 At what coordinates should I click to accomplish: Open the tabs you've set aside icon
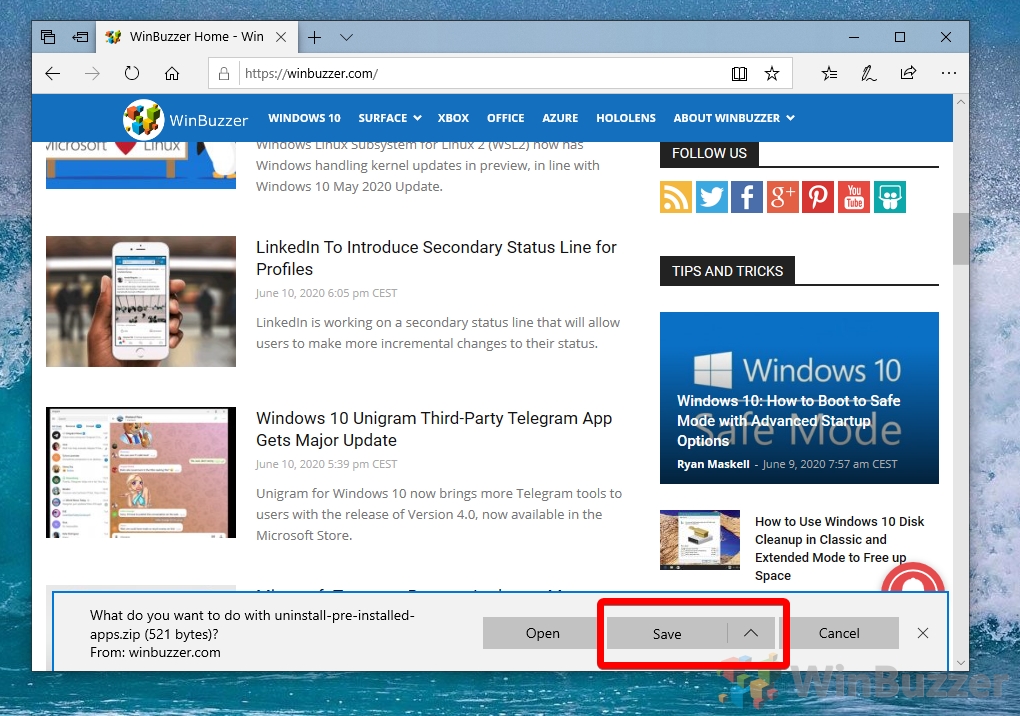[48, 37]
